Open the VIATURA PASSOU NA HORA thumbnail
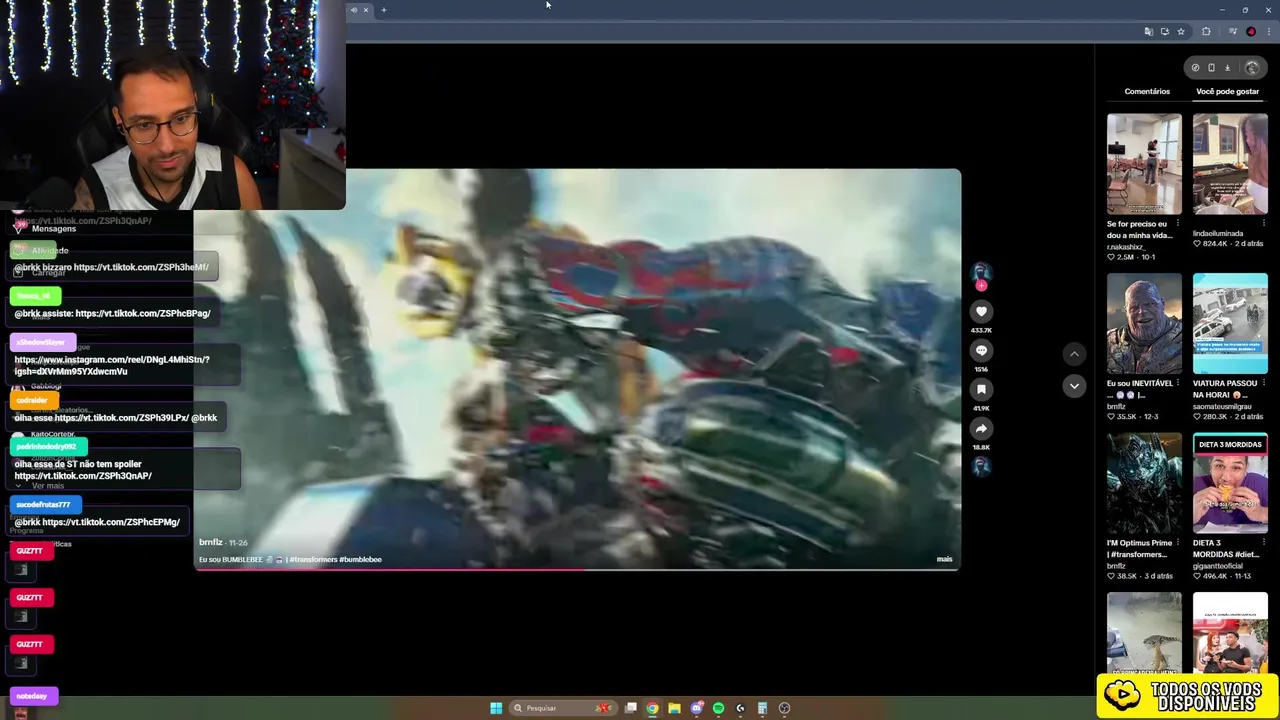The width and height of the screenshot is (1280, 720). point(1230,324)
